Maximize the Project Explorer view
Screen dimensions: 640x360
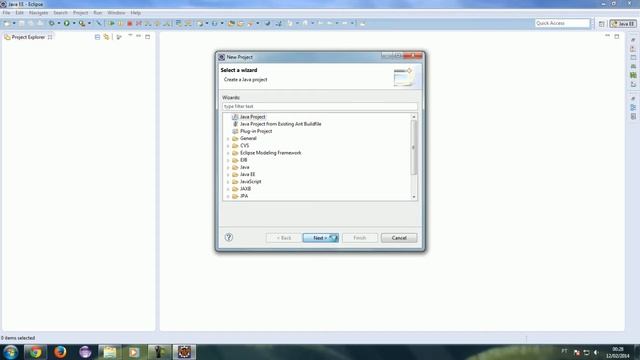coord(148,37)
